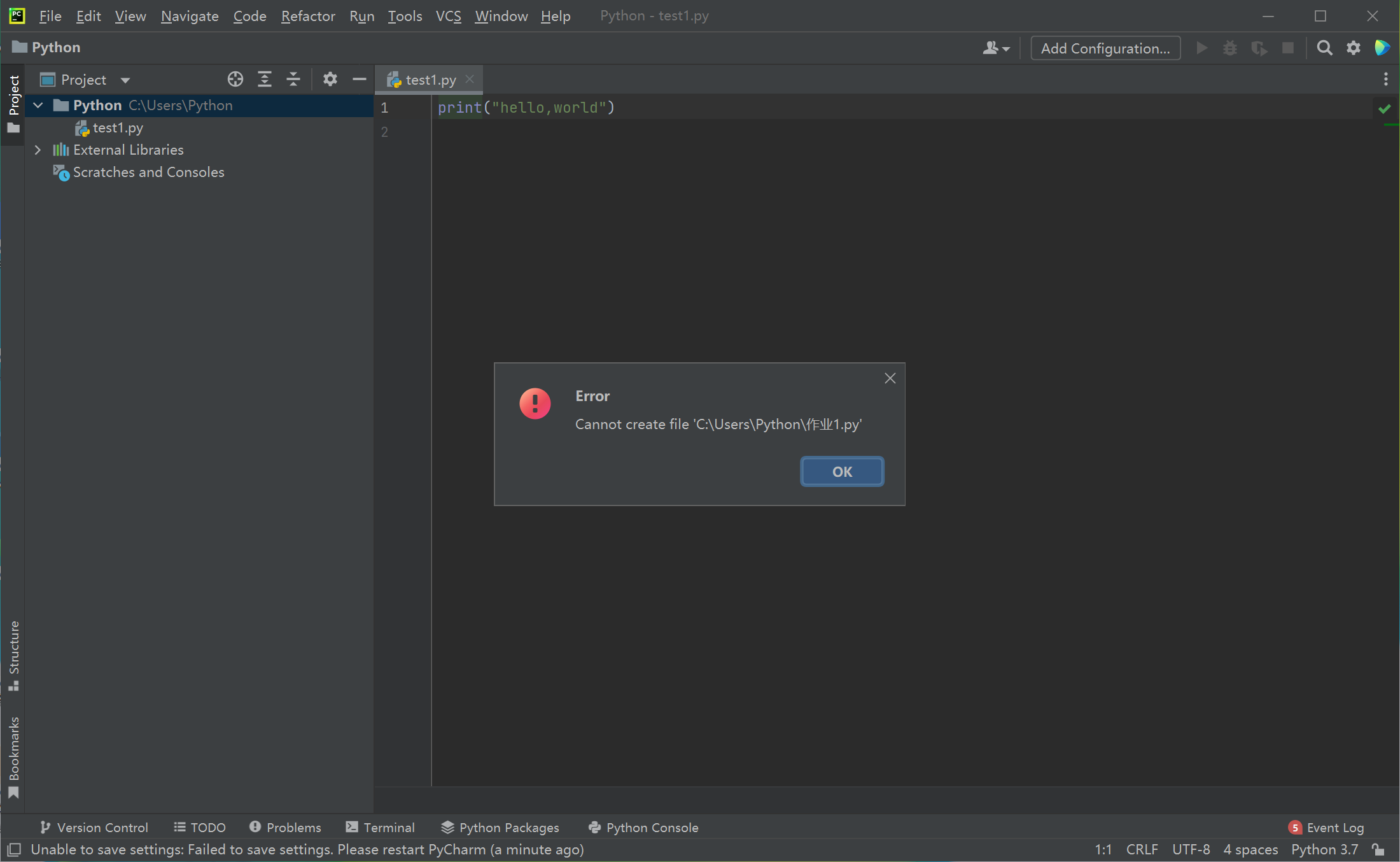The height and width of the screenshot is (862, 1400).
Task: Click the 1:1 line column indicator
Action: pos(1103,849)
